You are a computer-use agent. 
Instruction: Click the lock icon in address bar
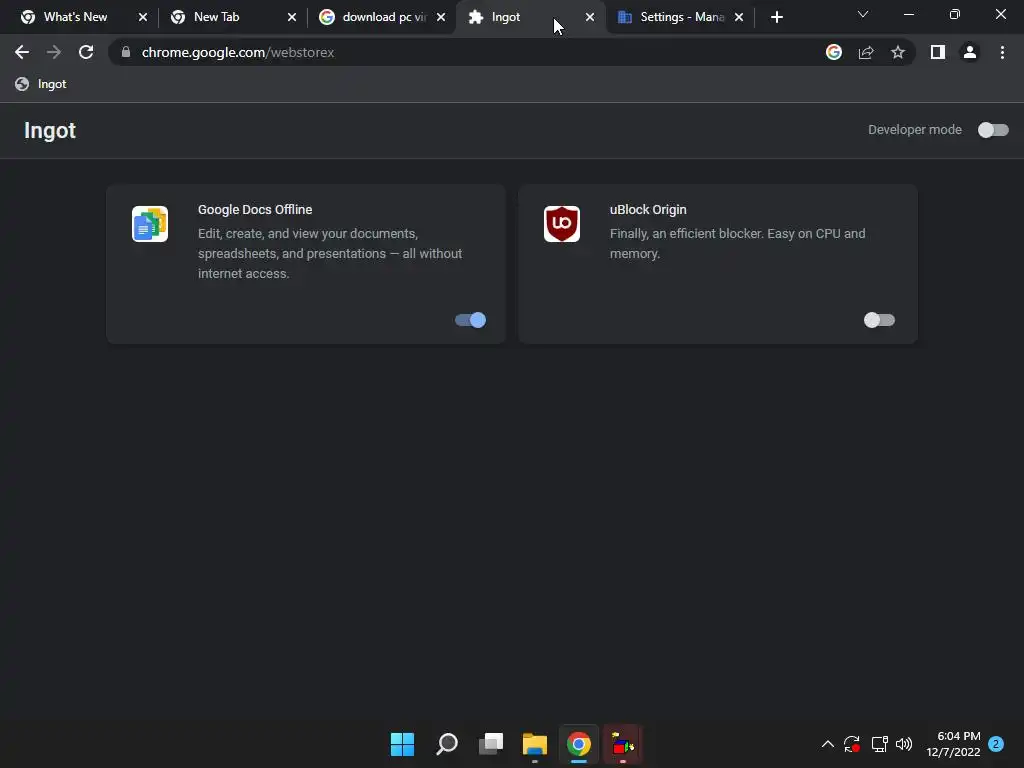[126, 52]
